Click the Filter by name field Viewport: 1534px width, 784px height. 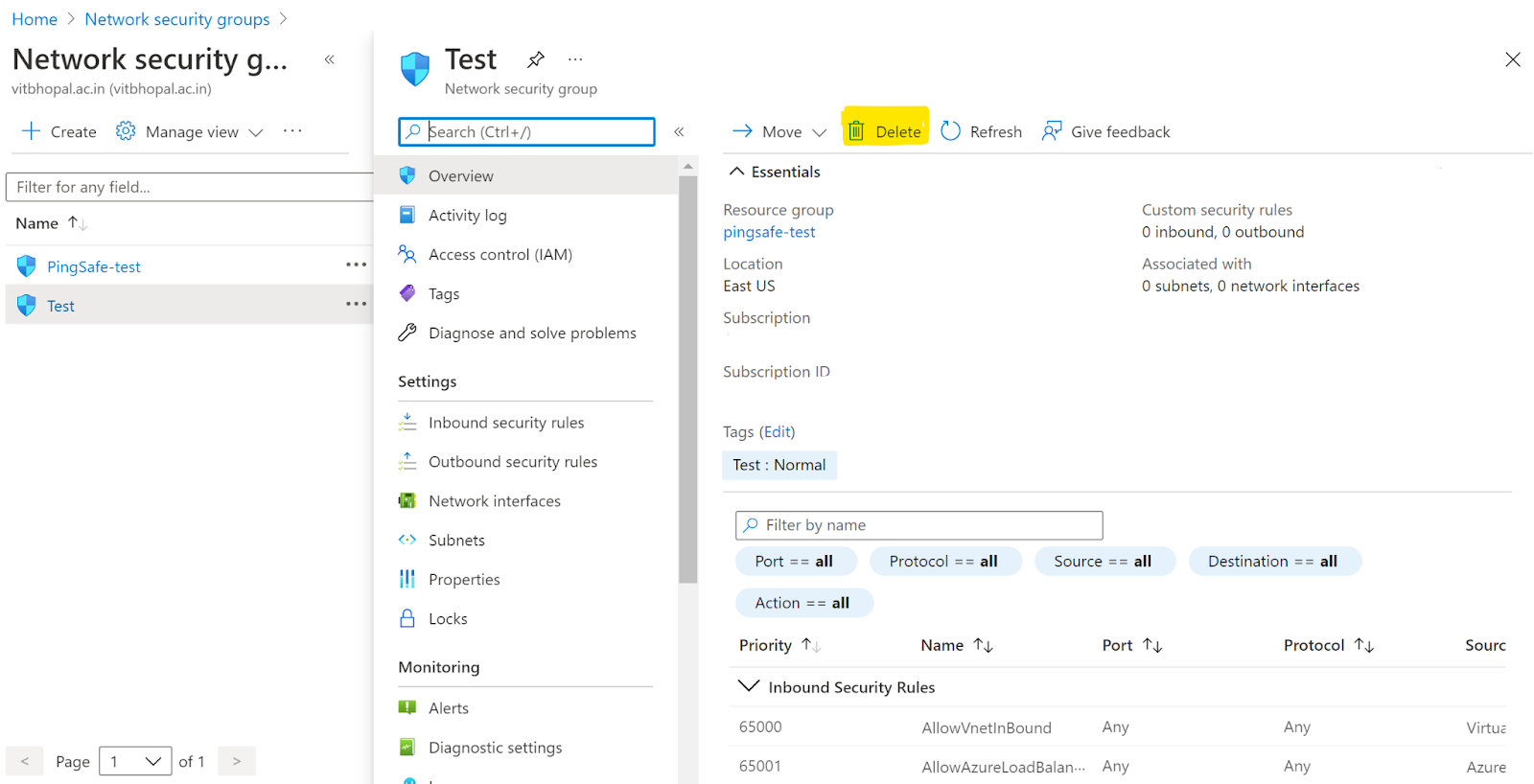pos(918,525)
